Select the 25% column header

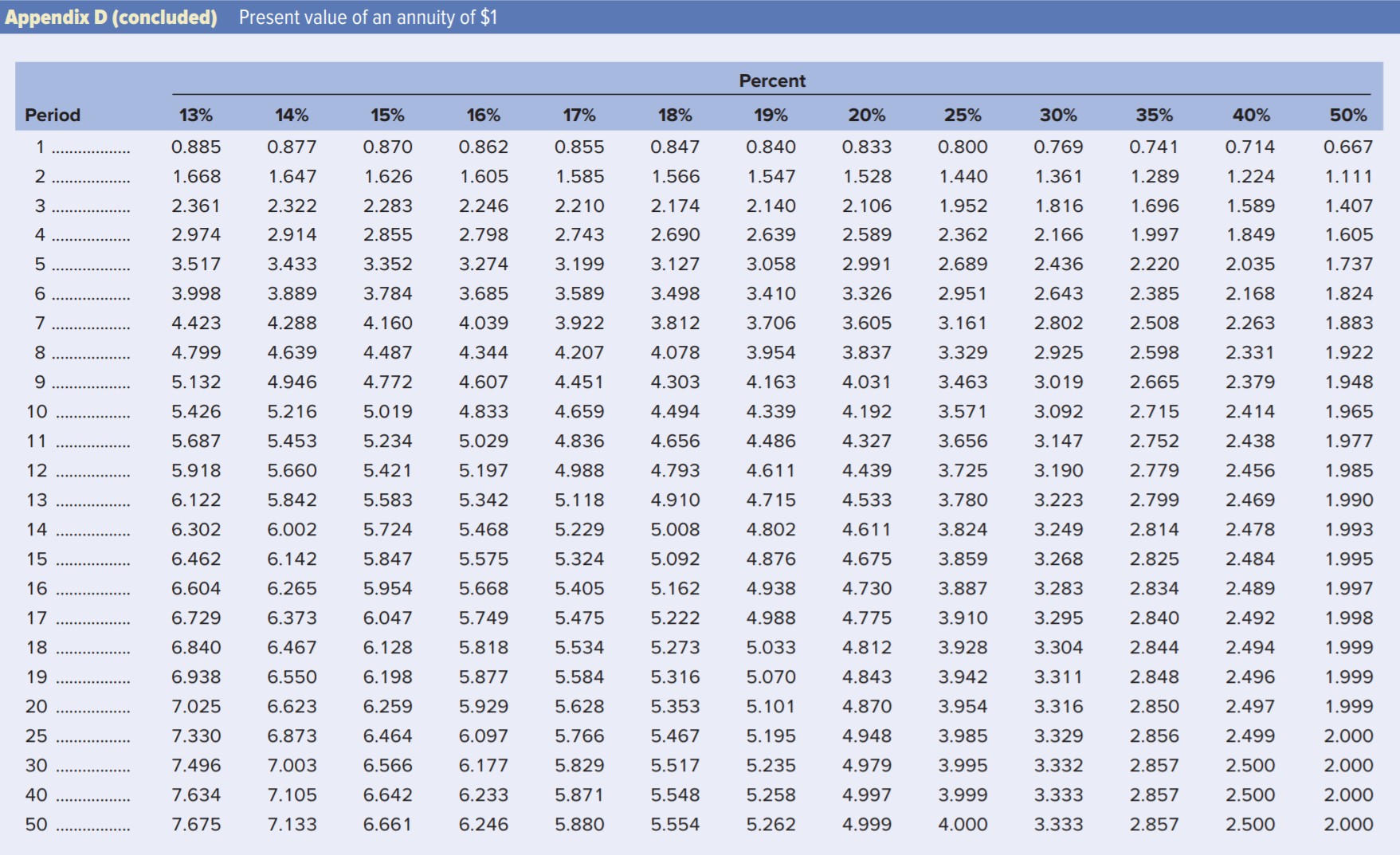tap(963, 115)
